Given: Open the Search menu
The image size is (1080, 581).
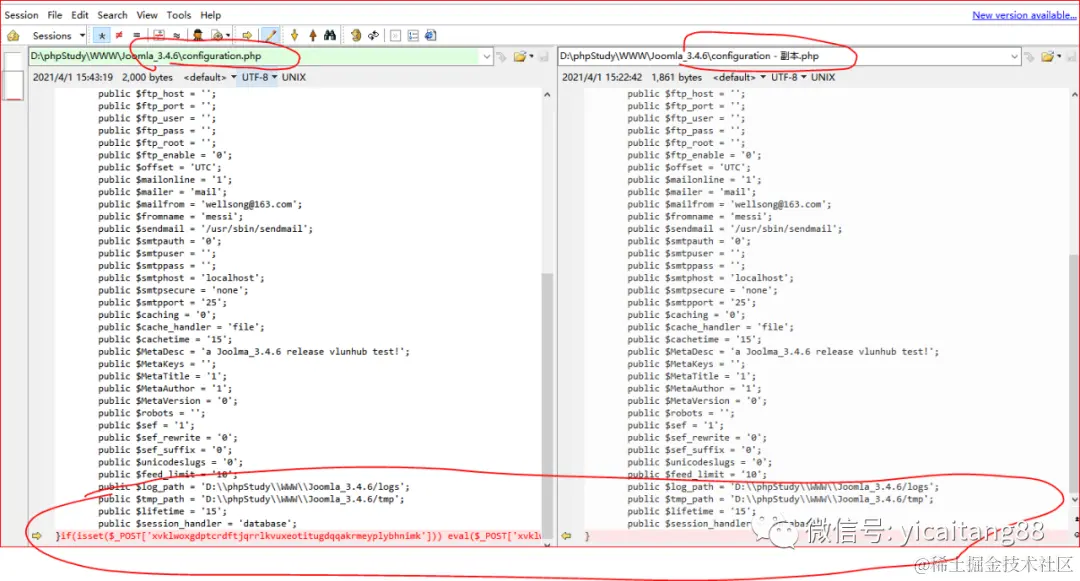Looking at the screenshot, I should [x=112, y=14].
